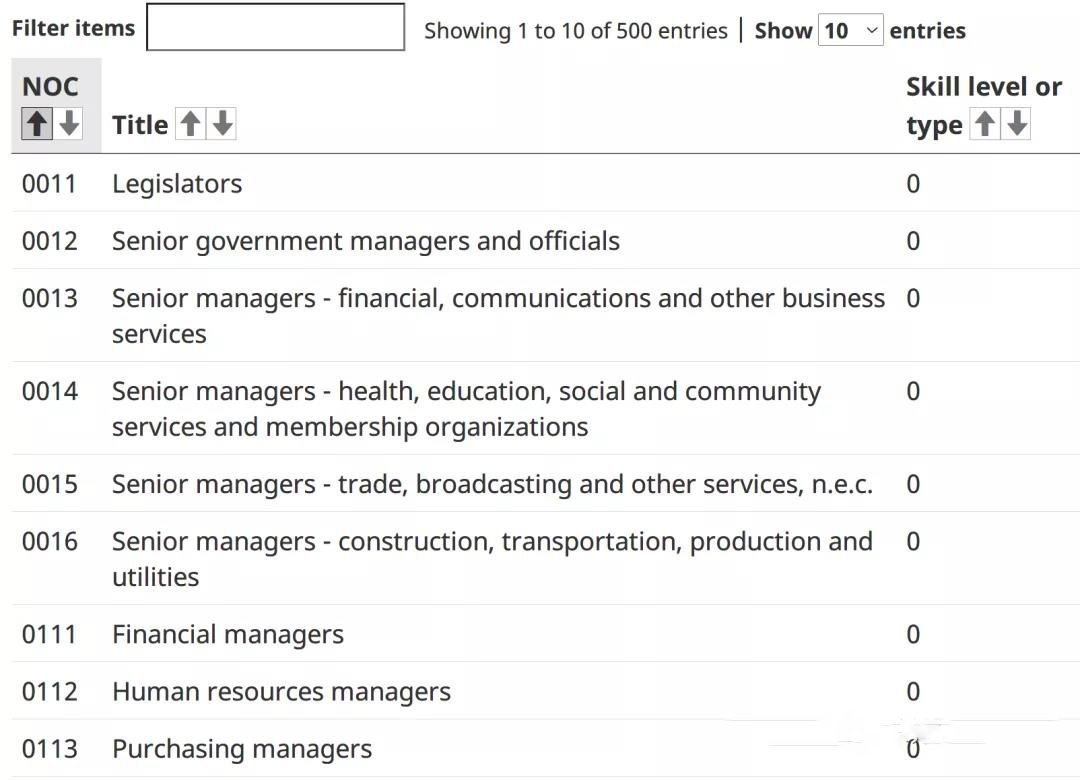
Task: Click Senior government managers and officials
Action: pos(366,240)
